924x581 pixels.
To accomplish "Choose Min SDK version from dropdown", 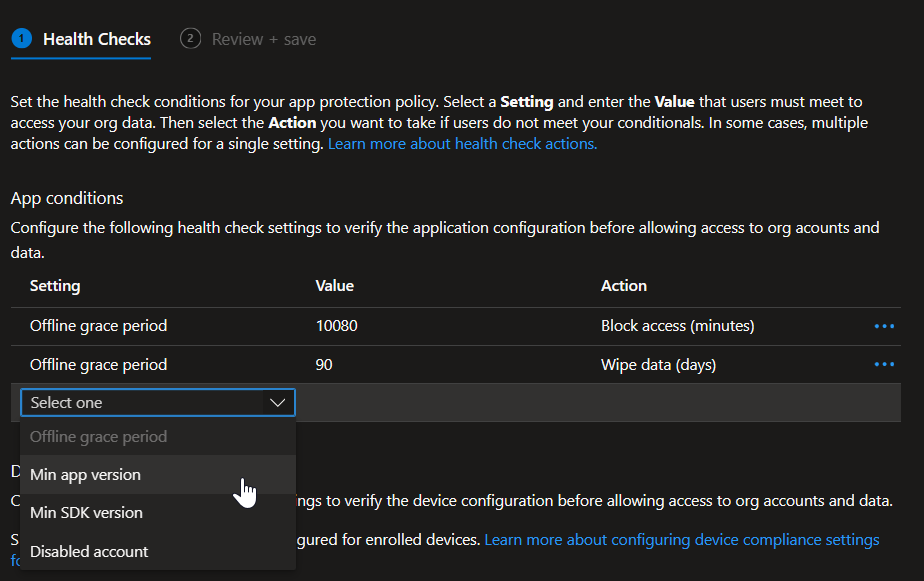I will point(87,513).
